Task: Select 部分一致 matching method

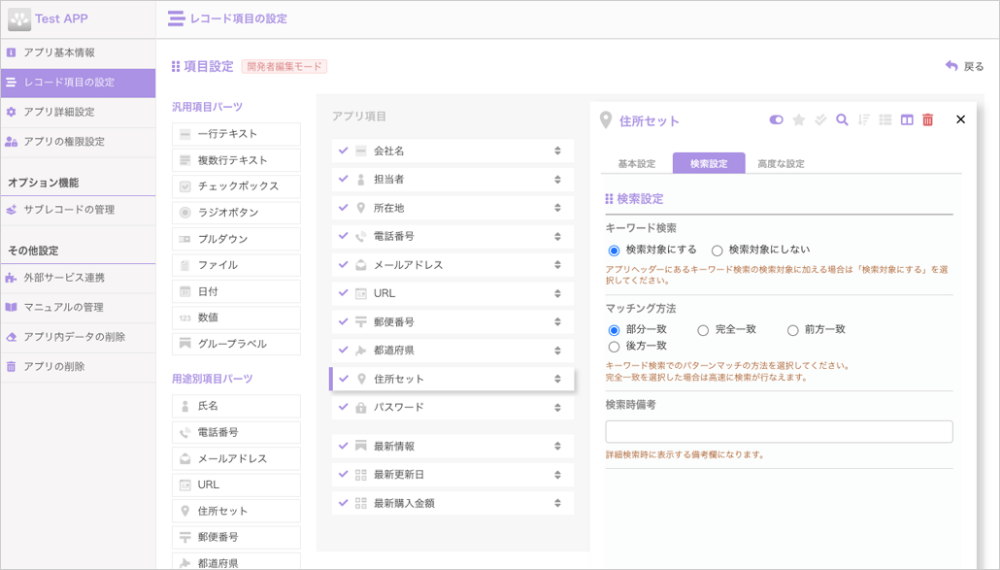Action: [614, 330]
